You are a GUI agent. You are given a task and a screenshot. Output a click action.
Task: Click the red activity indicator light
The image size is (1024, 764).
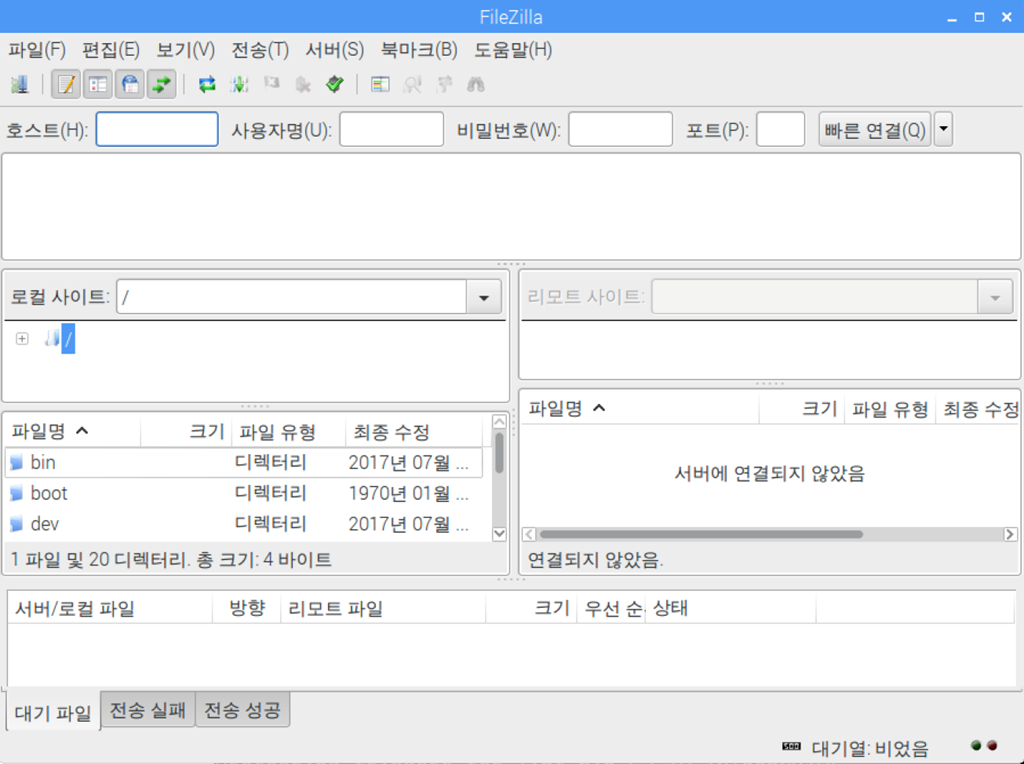(x=992, y=745)
